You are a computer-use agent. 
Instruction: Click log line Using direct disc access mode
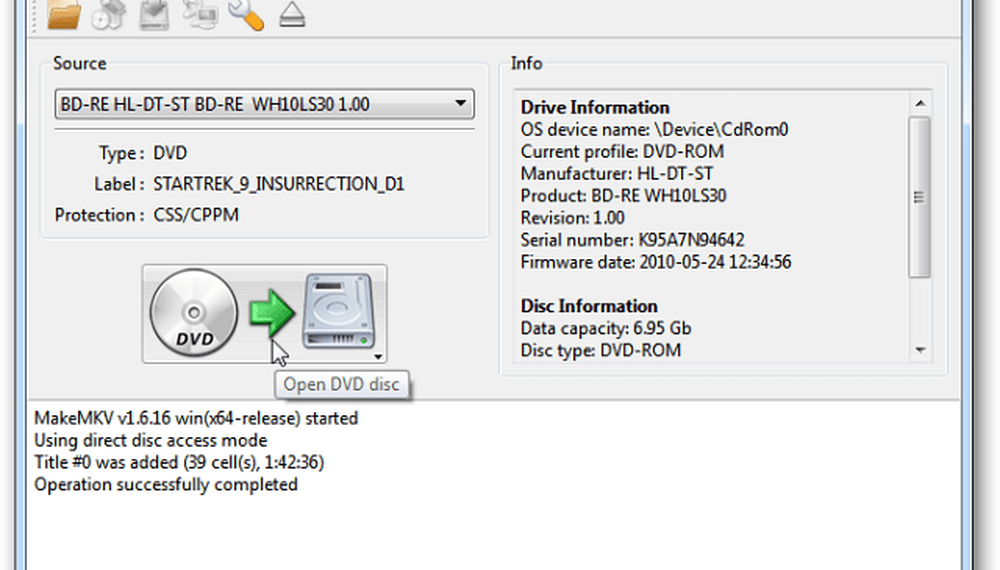(151, 441)
